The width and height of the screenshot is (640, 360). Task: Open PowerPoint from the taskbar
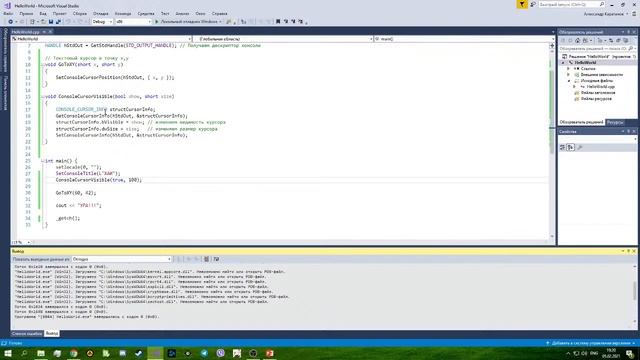pyautogui.click(x=269, y=353)
